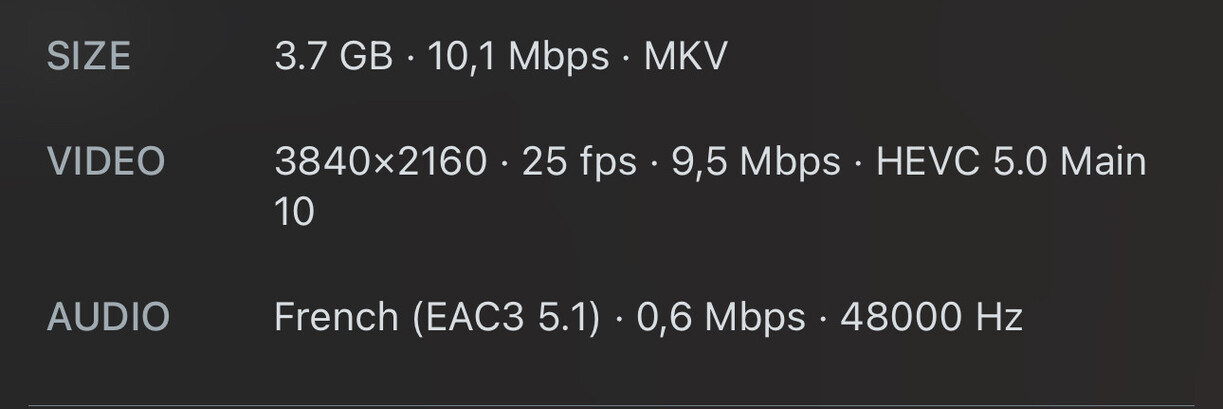
Task: Select the 25 fps frame rate
Action: pyautogui.click(x=579, y=162)
